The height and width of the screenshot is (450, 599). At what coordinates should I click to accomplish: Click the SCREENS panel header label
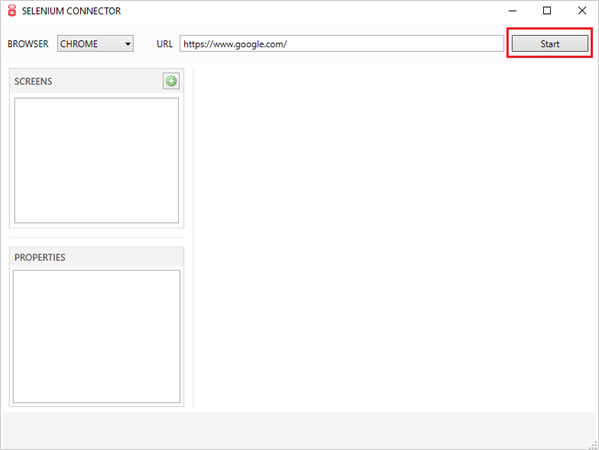[x=33, y=81]
